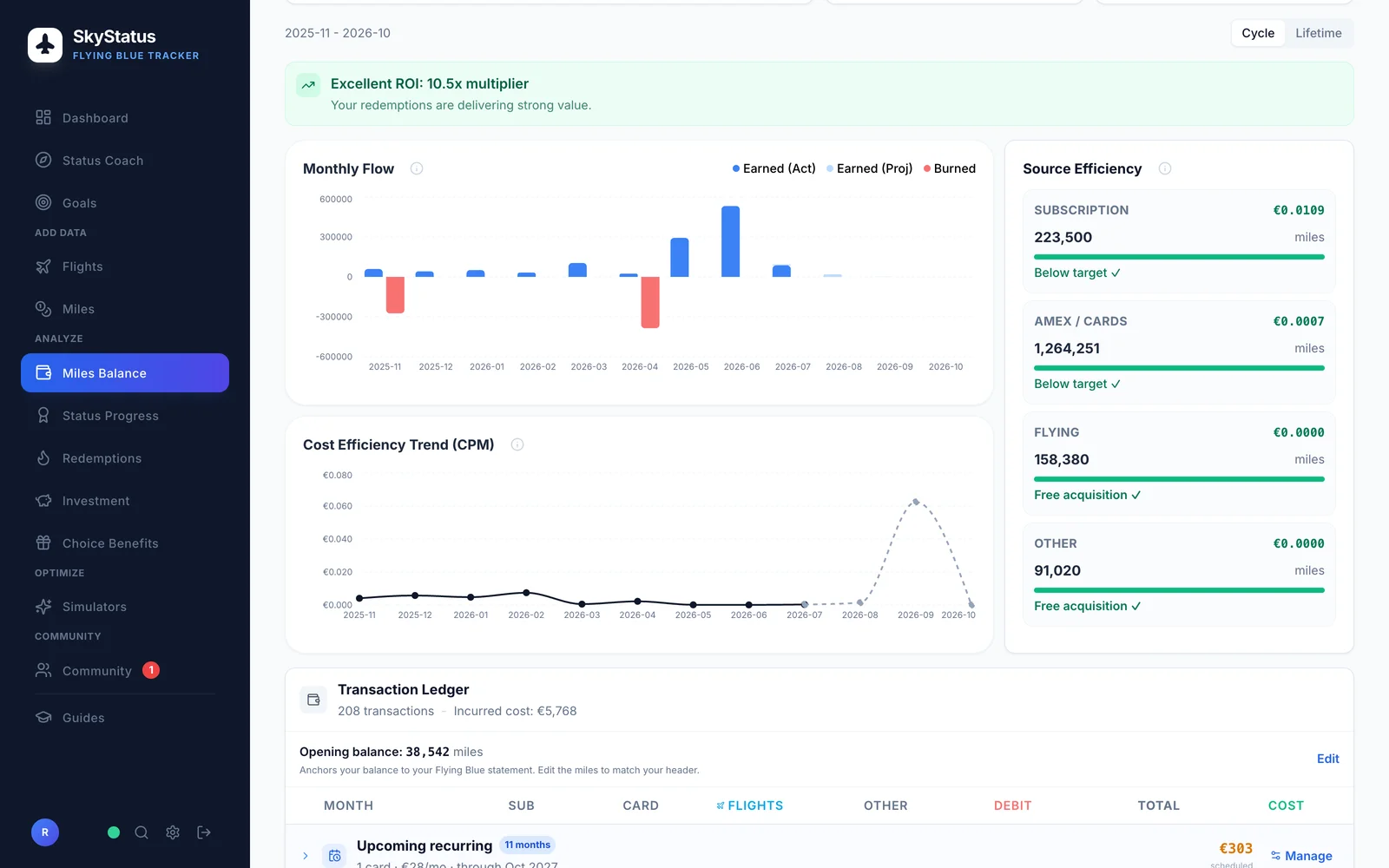Screen dimensions: 1389x868
Task: Click the SUB column header
Action: coord(521,806)
